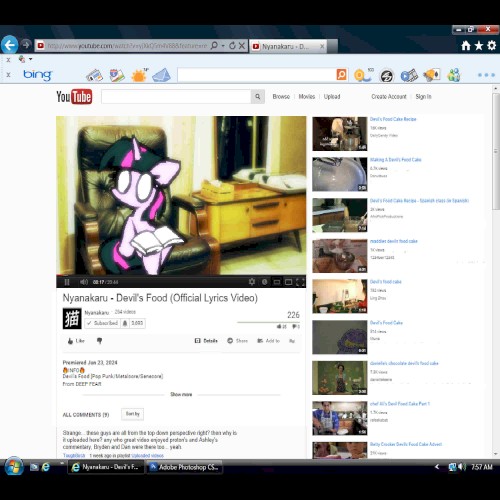Open the Sort by comments dropdown
500x500 pixels.
pyautogui.click(x=132, y=414)
